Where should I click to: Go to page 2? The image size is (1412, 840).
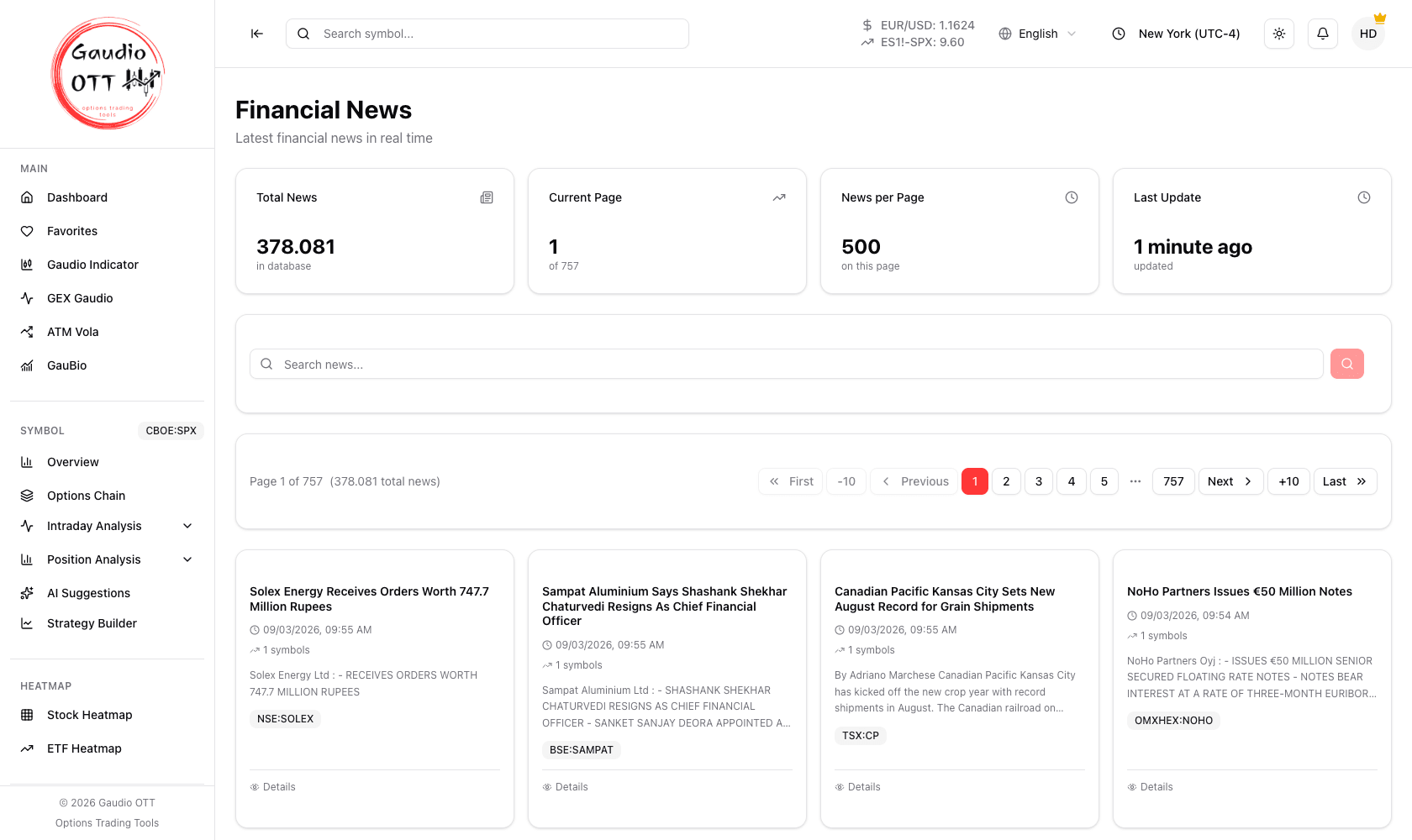point(1006,481)
